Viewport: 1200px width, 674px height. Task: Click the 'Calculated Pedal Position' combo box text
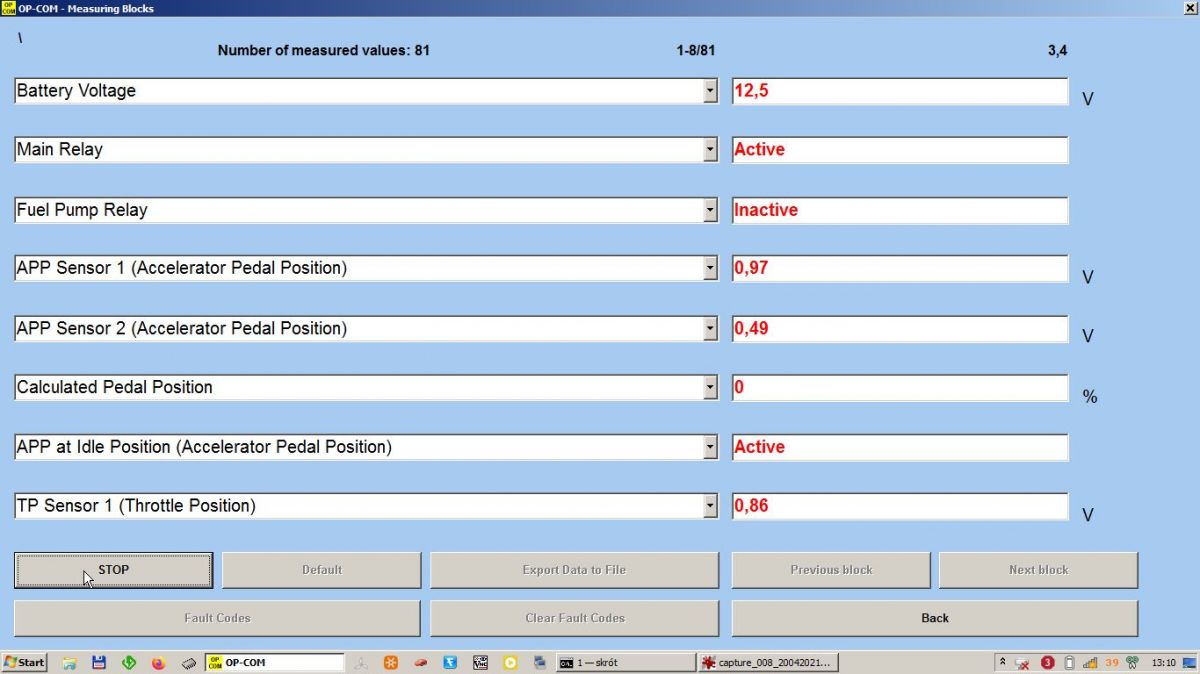114,387
